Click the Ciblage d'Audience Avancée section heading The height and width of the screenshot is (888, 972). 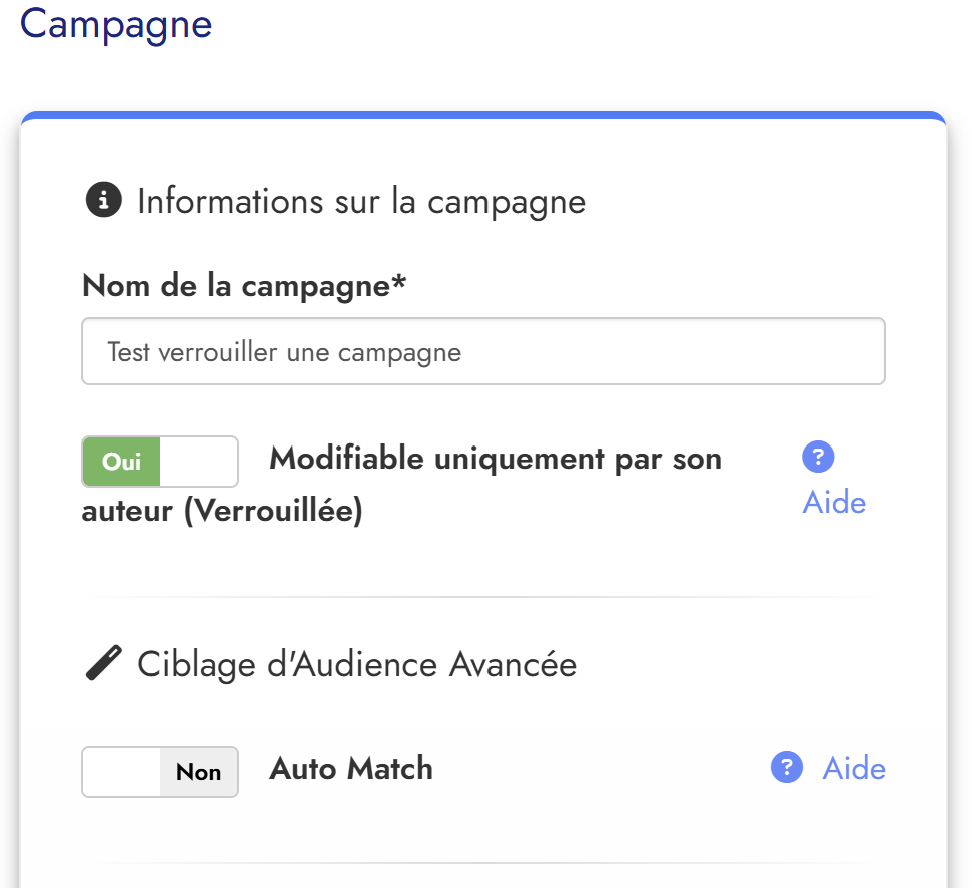[357, 664]
